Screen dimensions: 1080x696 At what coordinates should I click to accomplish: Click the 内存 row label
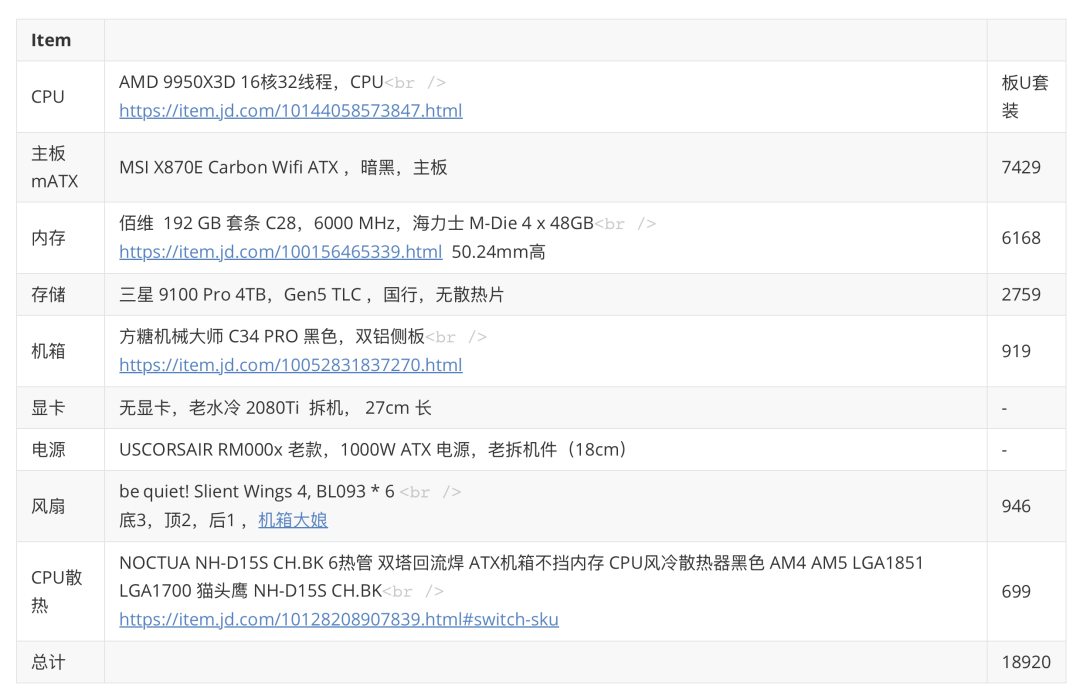48,238
